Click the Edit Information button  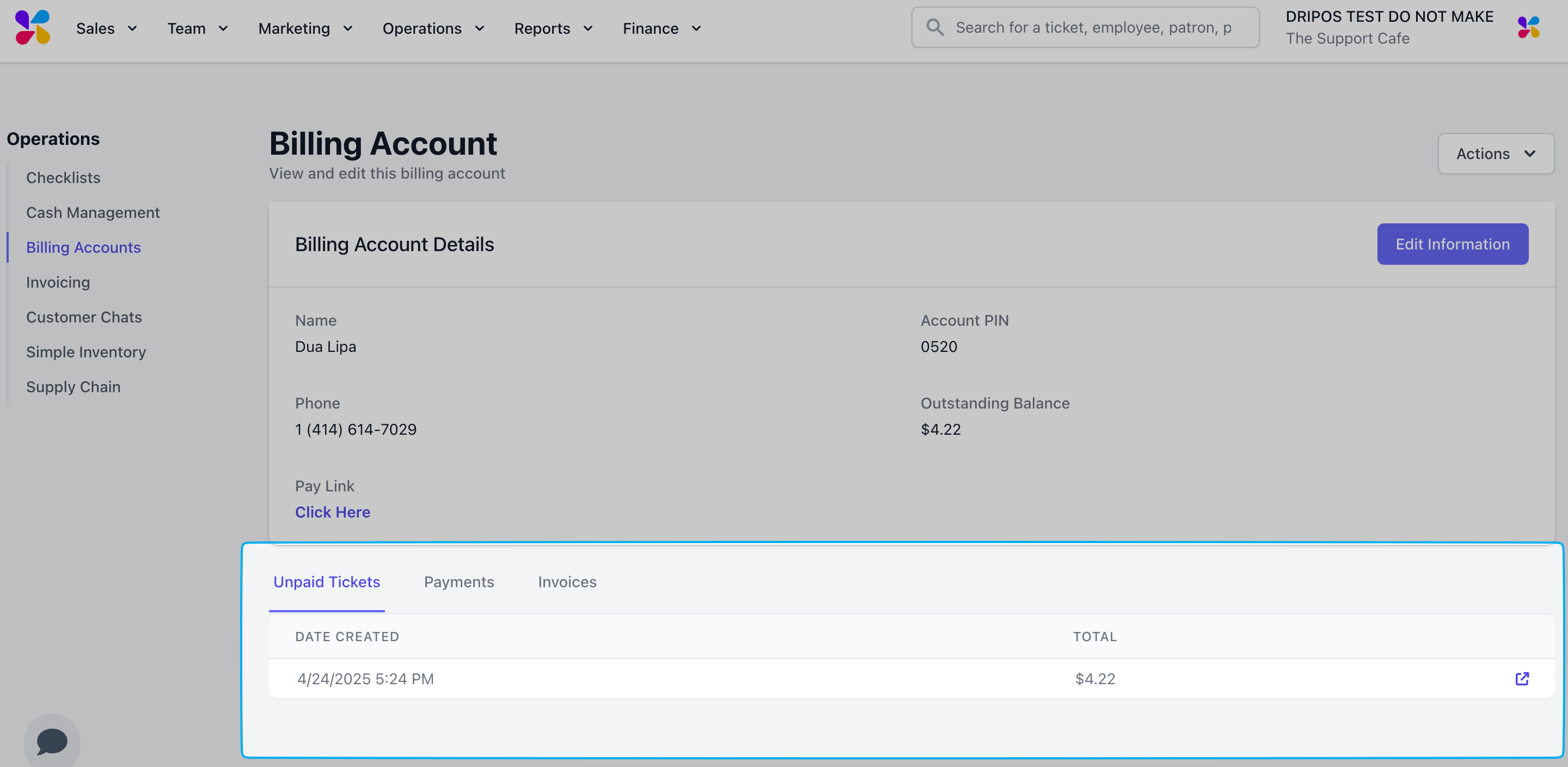tap(1451, 244)
